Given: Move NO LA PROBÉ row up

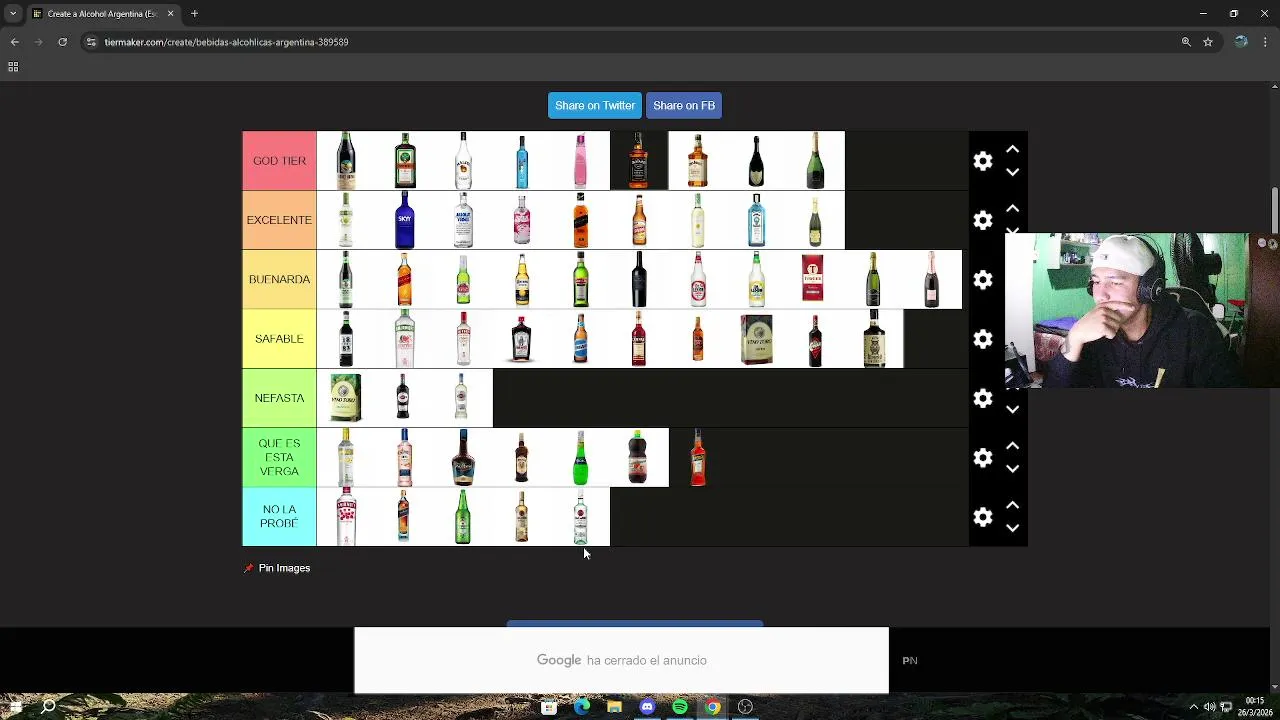Looking at the screenshot, I should coord(1012,505).
